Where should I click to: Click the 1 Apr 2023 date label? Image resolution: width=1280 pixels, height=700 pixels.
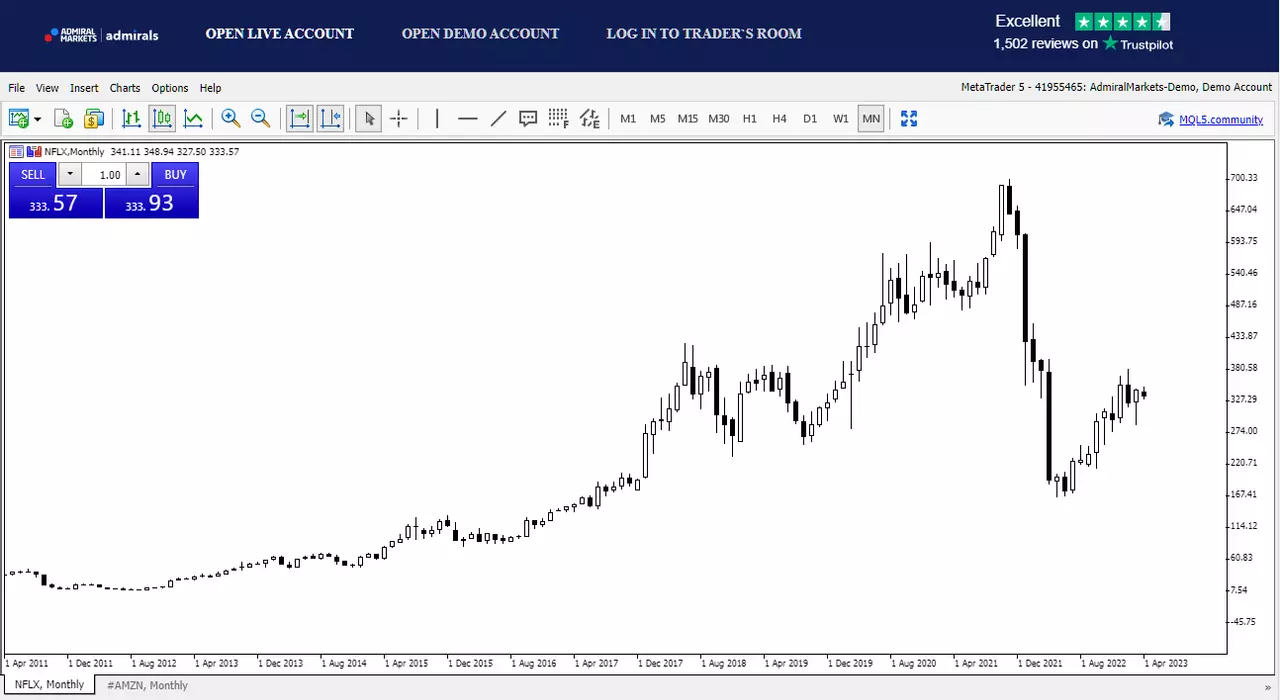coord(1167,663)
